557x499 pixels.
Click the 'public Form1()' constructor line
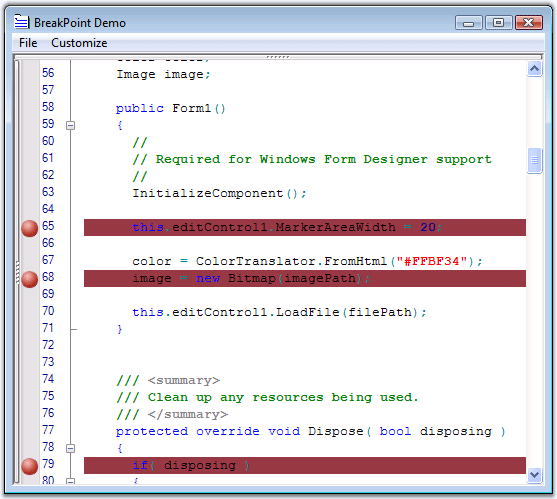click(171, 108)
